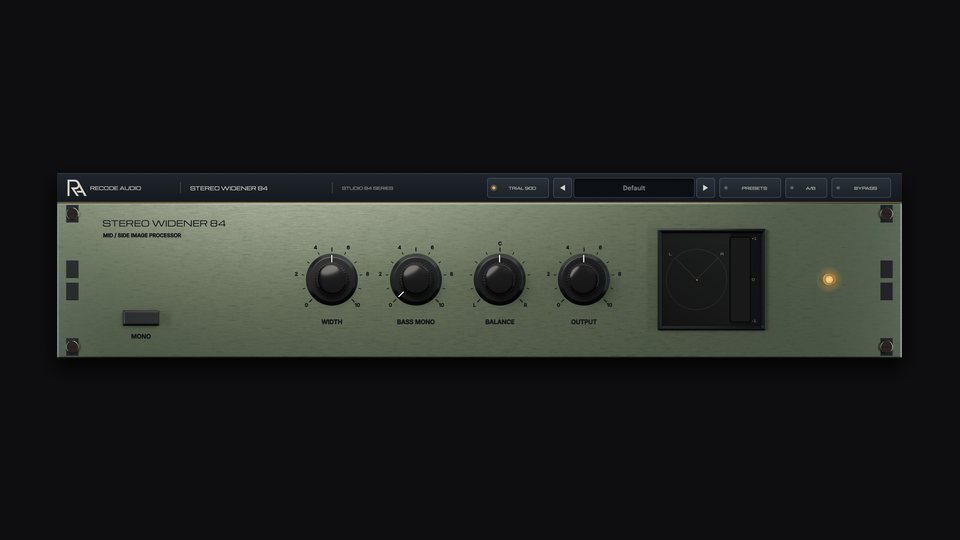
Task: Click the Output knob
Action: [583, 279]
